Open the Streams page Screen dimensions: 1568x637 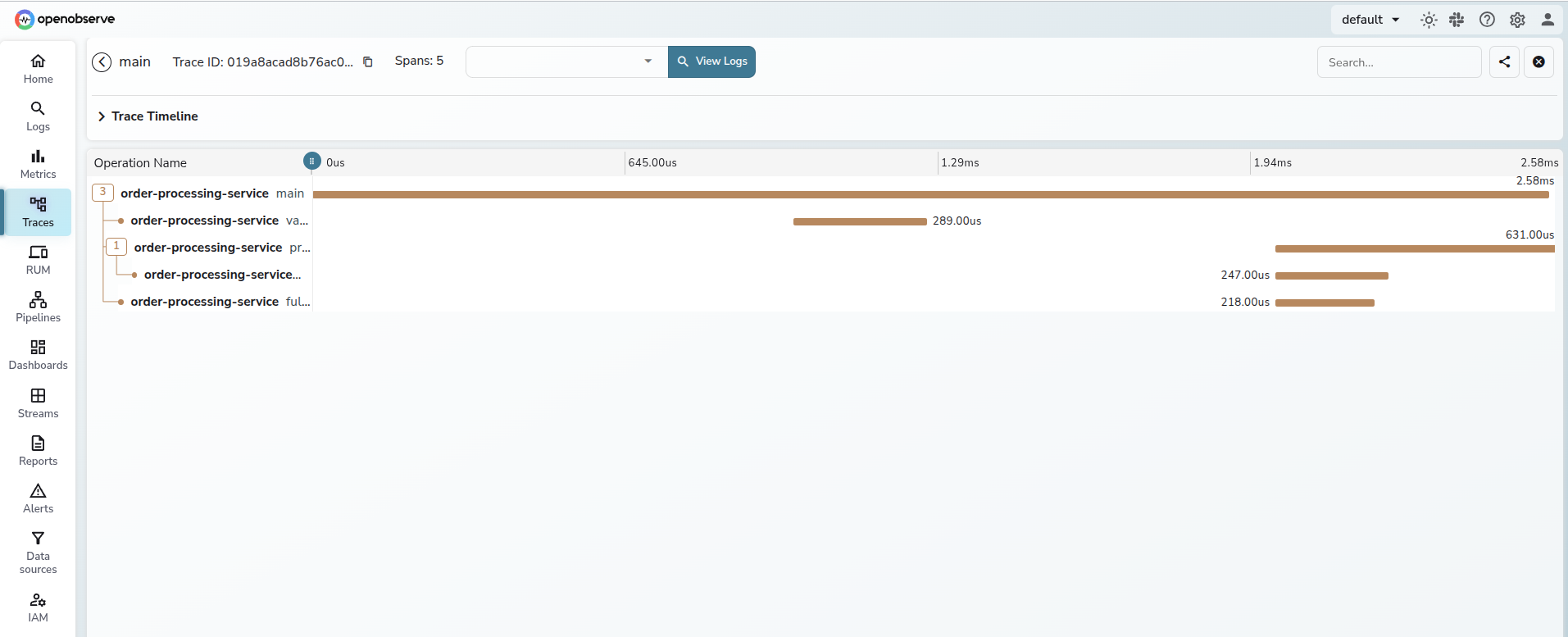38,403
